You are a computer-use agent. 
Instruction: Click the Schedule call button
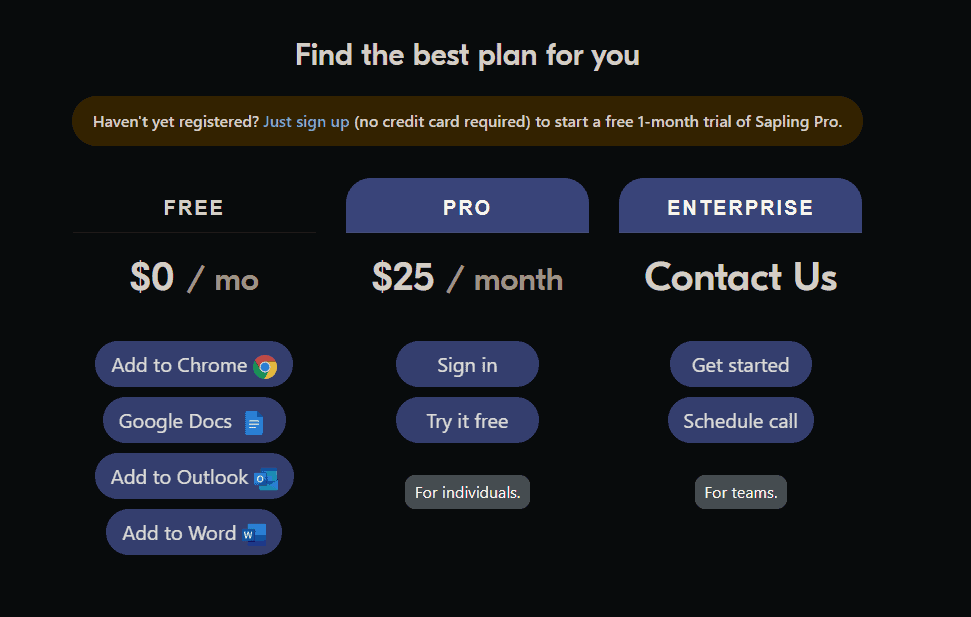tap(741, 420)
